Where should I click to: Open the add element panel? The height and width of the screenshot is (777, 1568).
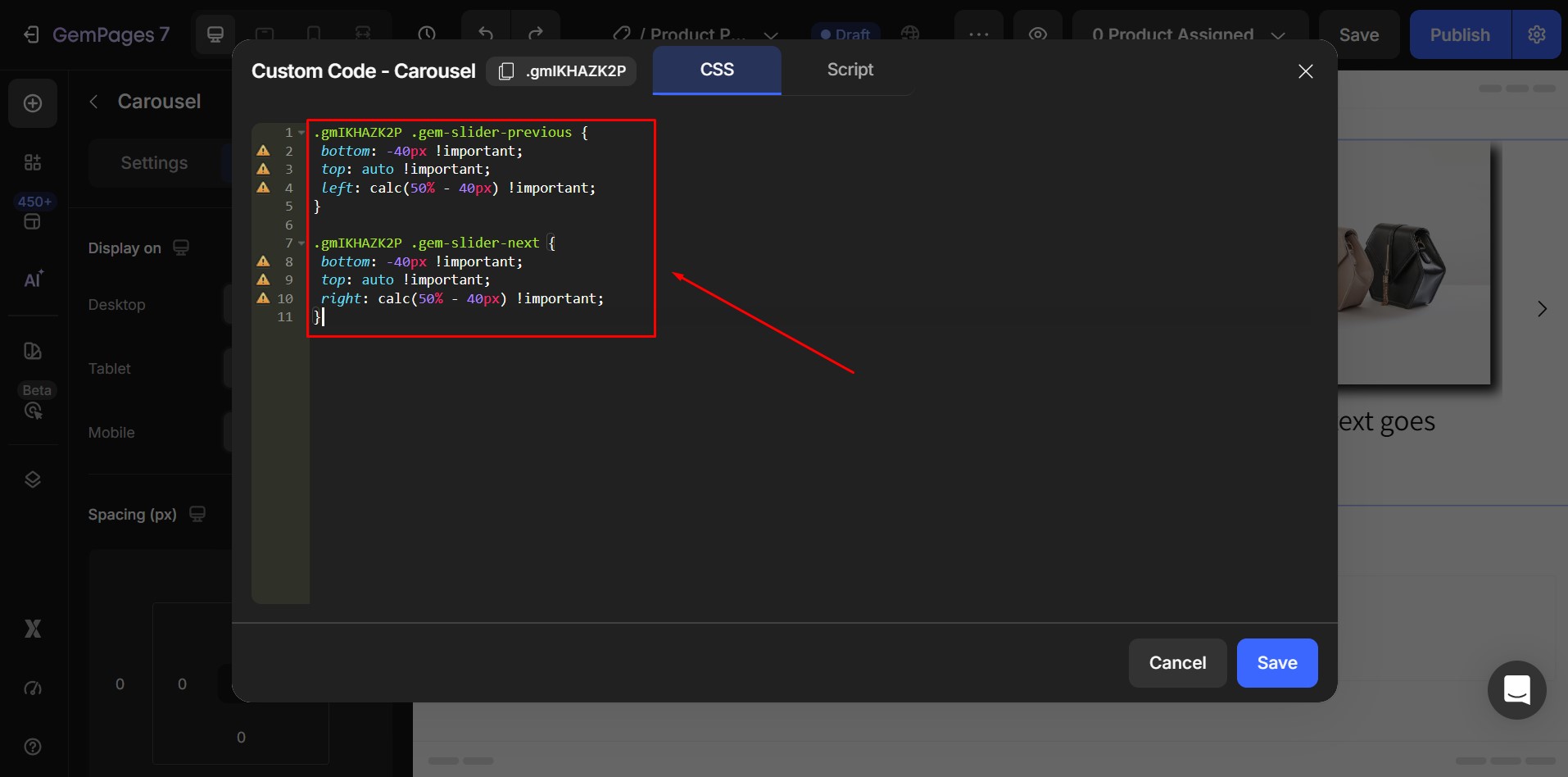(x=33, y=103)
